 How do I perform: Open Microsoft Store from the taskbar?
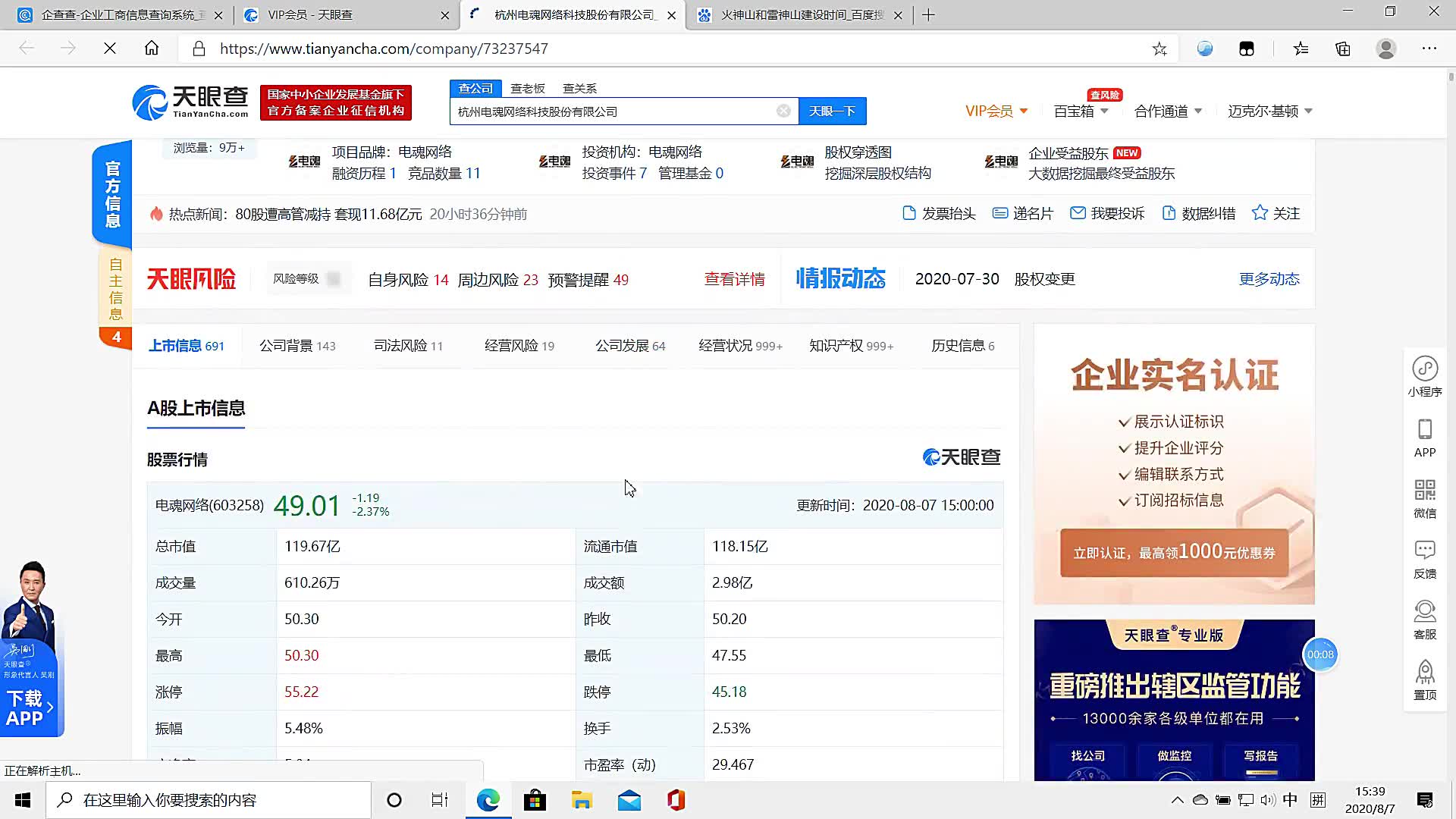tap(535, 800)
